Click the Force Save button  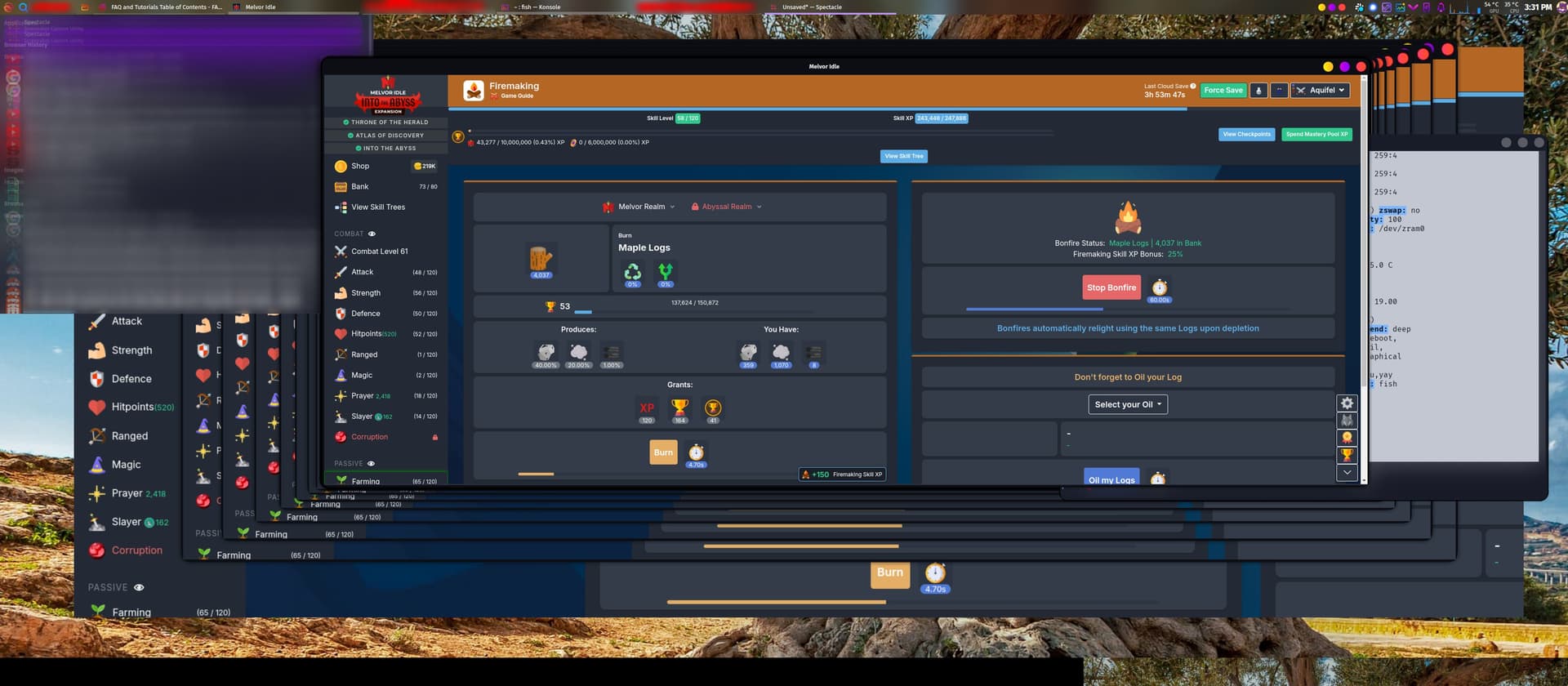tap(1223, 91)
